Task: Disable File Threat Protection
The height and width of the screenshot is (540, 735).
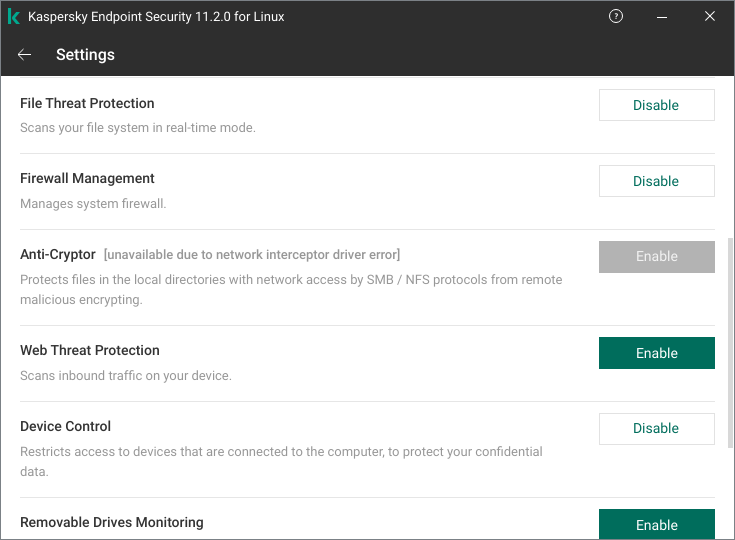Action: 656,105
